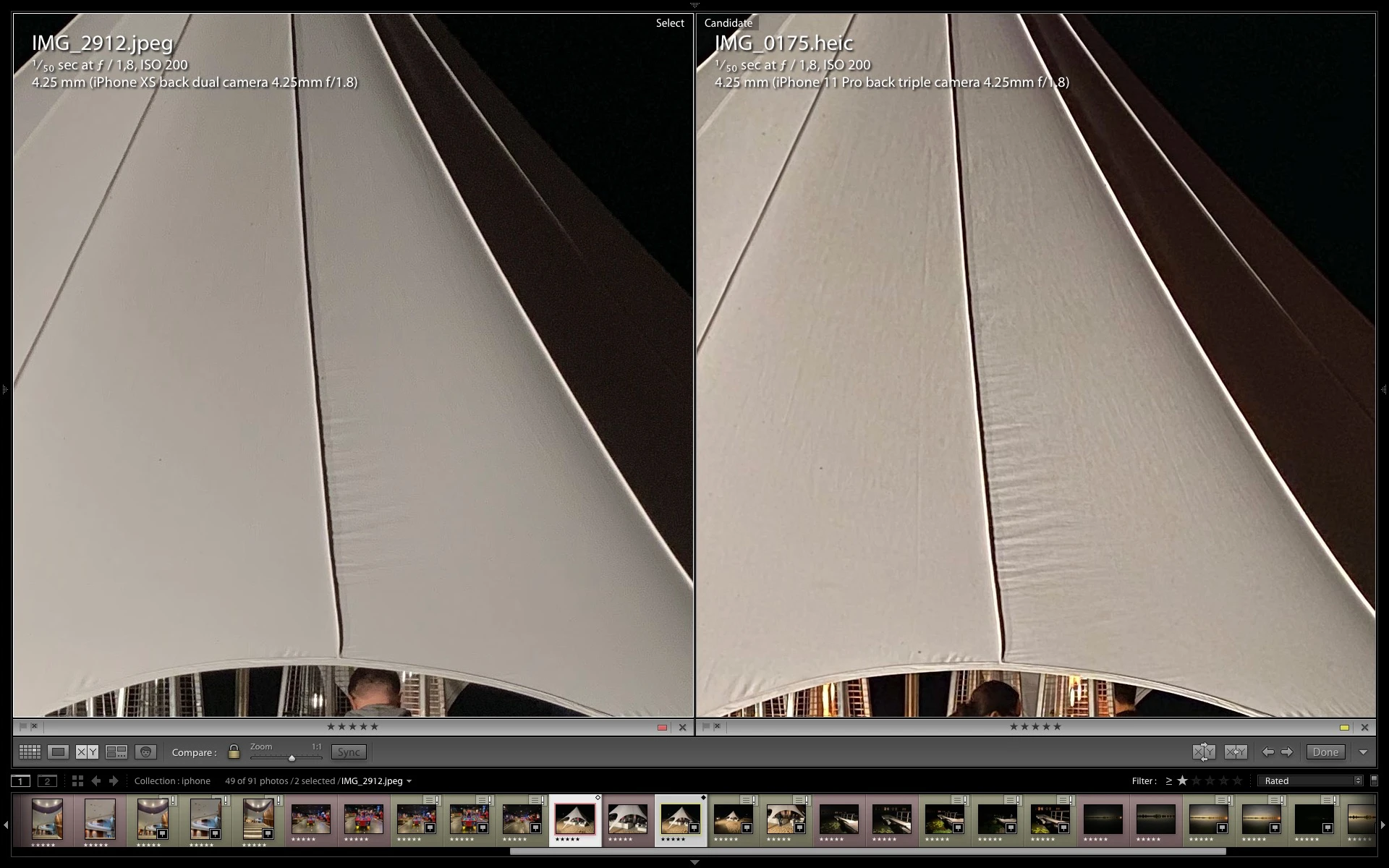Switch to Grid view

30,752
